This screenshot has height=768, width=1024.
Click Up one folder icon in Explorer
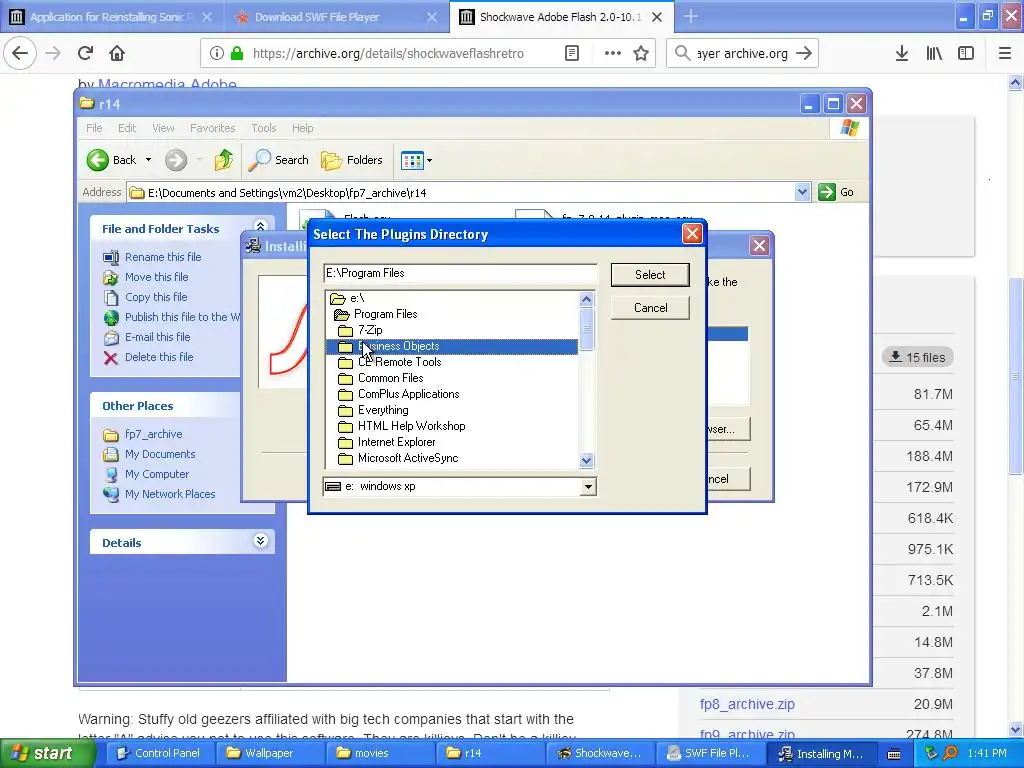223,160
